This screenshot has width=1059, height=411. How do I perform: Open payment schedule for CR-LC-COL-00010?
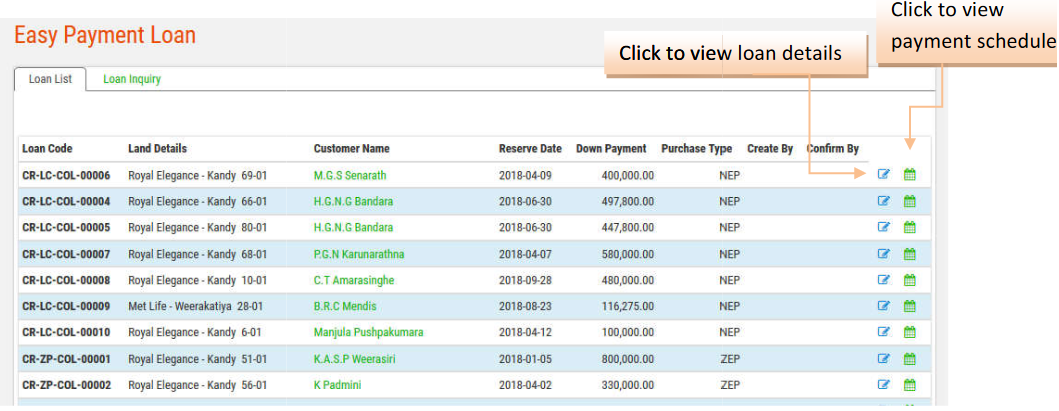click(910, 332)
